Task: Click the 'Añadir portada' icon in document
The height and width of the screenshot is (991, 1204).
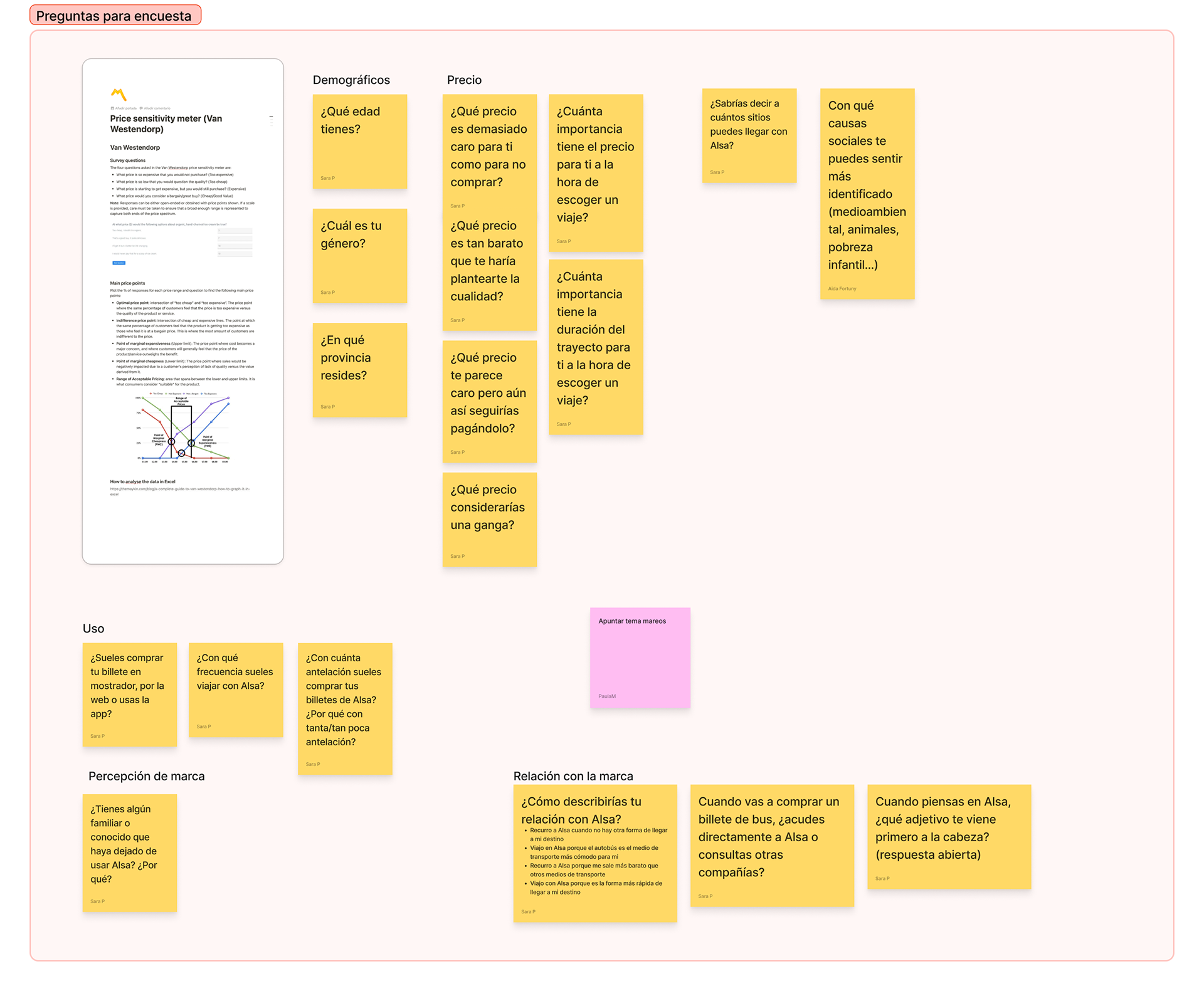Action: [113, 108]
